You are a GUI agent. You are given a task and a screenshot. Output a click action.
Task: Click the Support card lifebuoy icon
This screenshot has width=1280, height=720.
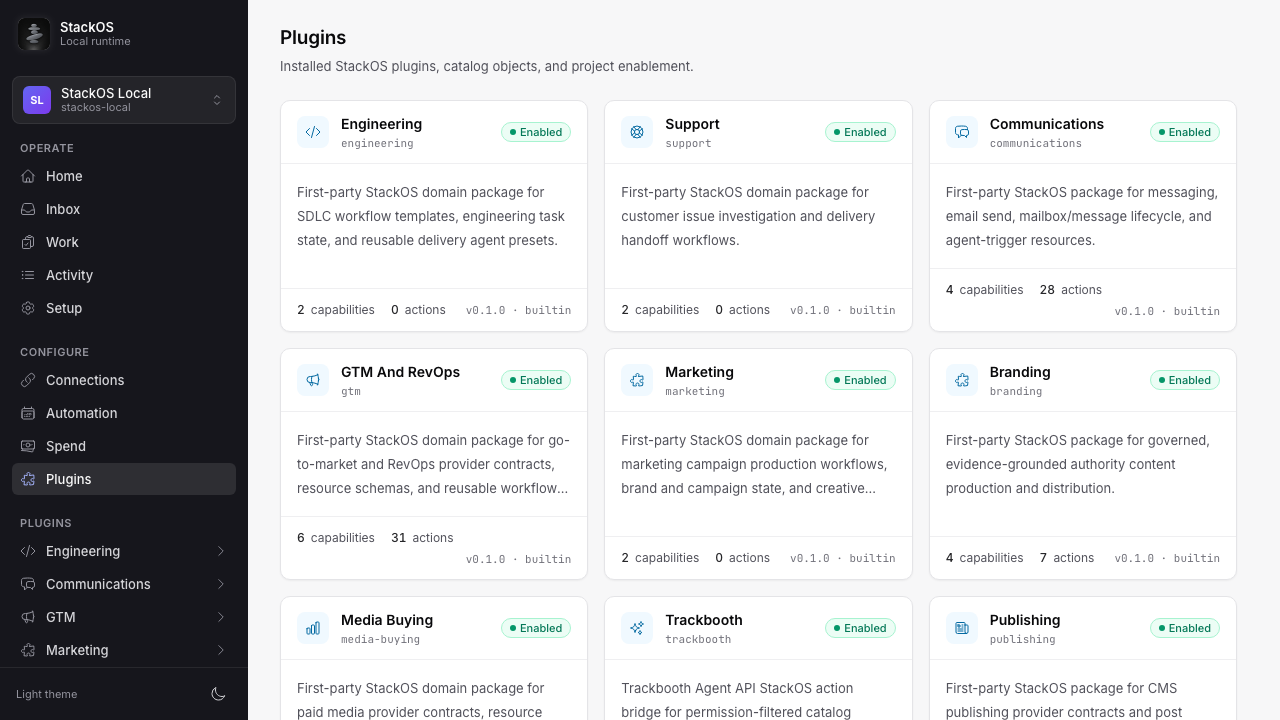tap(637, 132)
